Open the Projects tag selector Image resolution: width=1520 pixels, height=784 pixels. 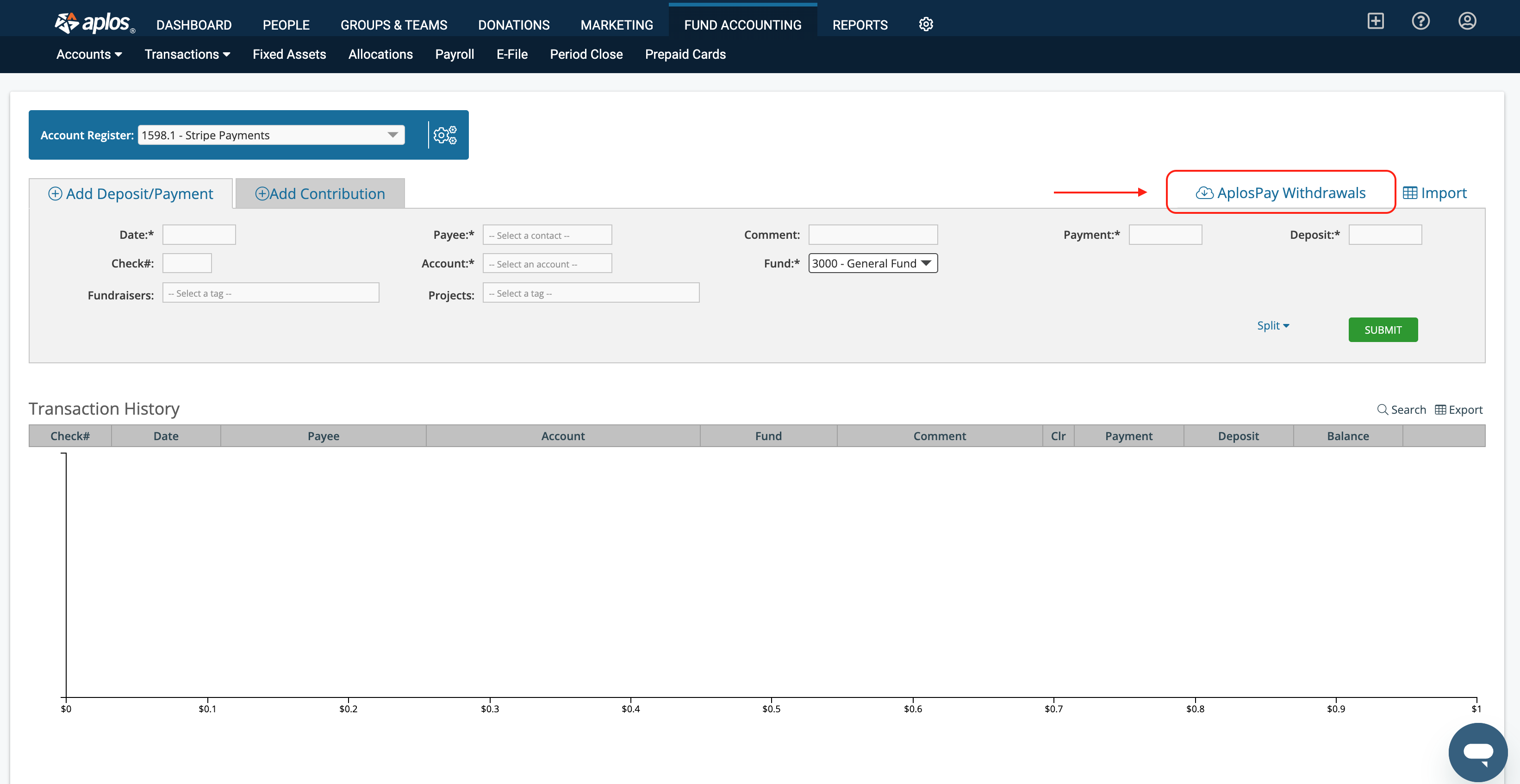tap(591, 292)
